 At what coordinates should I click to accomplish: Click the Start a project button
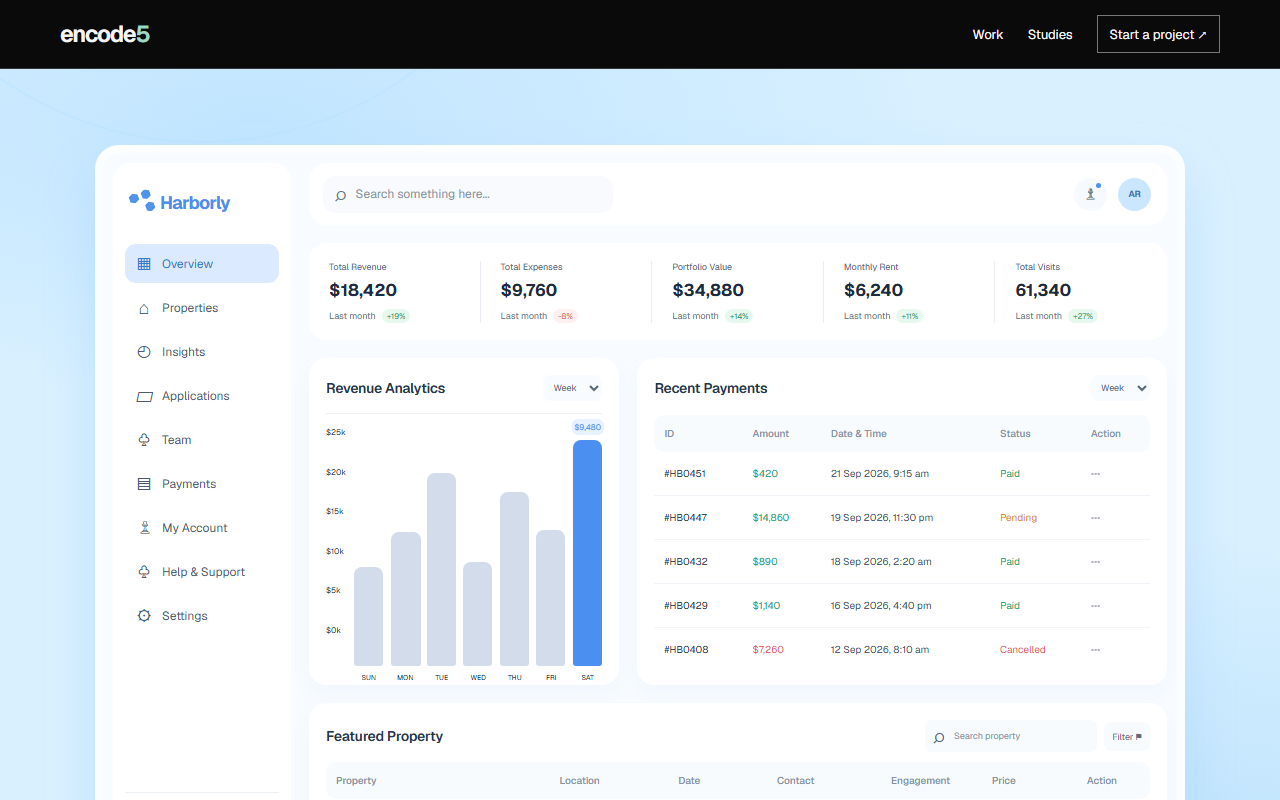coord(1158,34)
